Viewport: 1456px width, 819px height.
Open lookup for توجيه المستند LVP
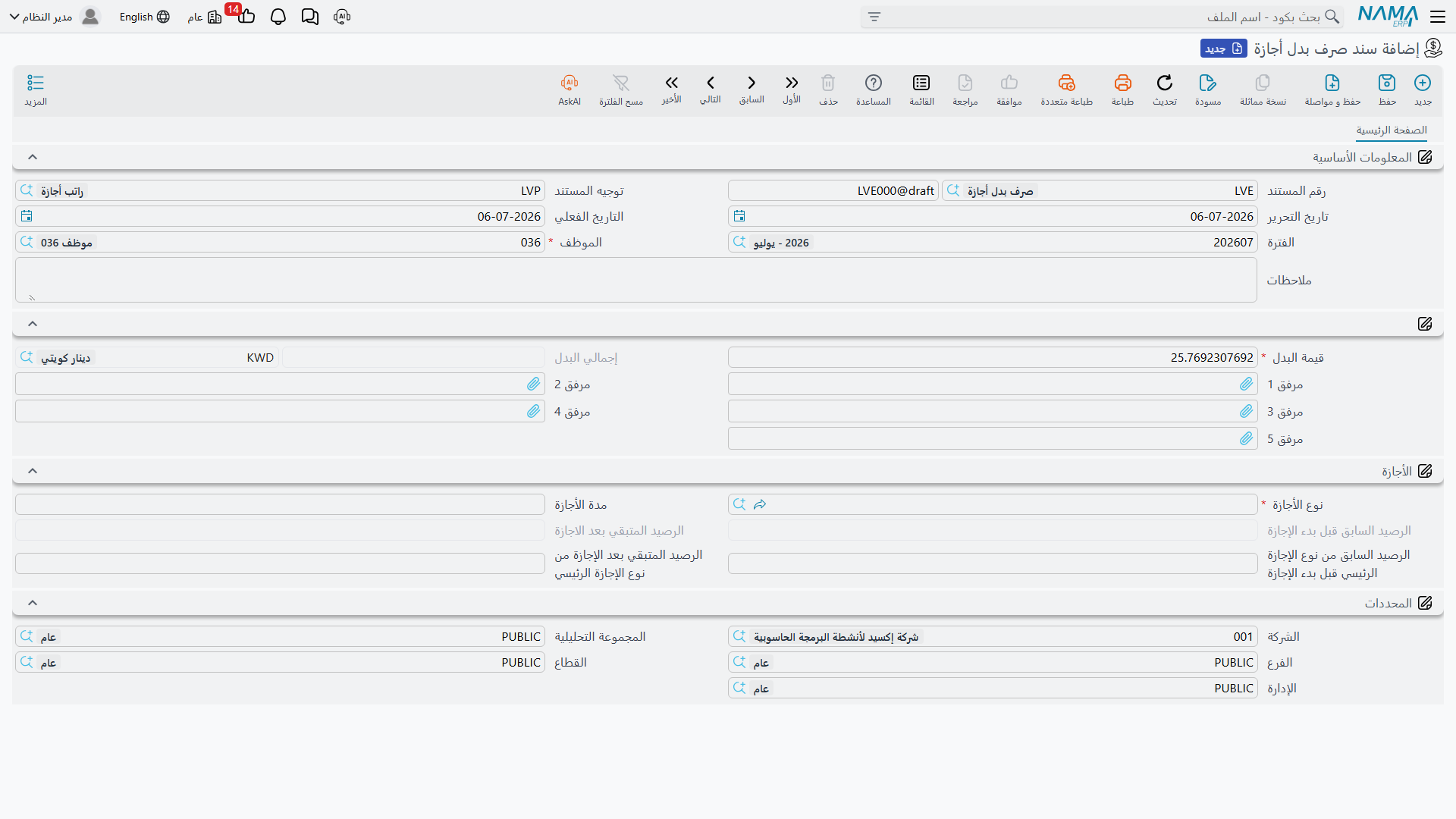point(27,191)
